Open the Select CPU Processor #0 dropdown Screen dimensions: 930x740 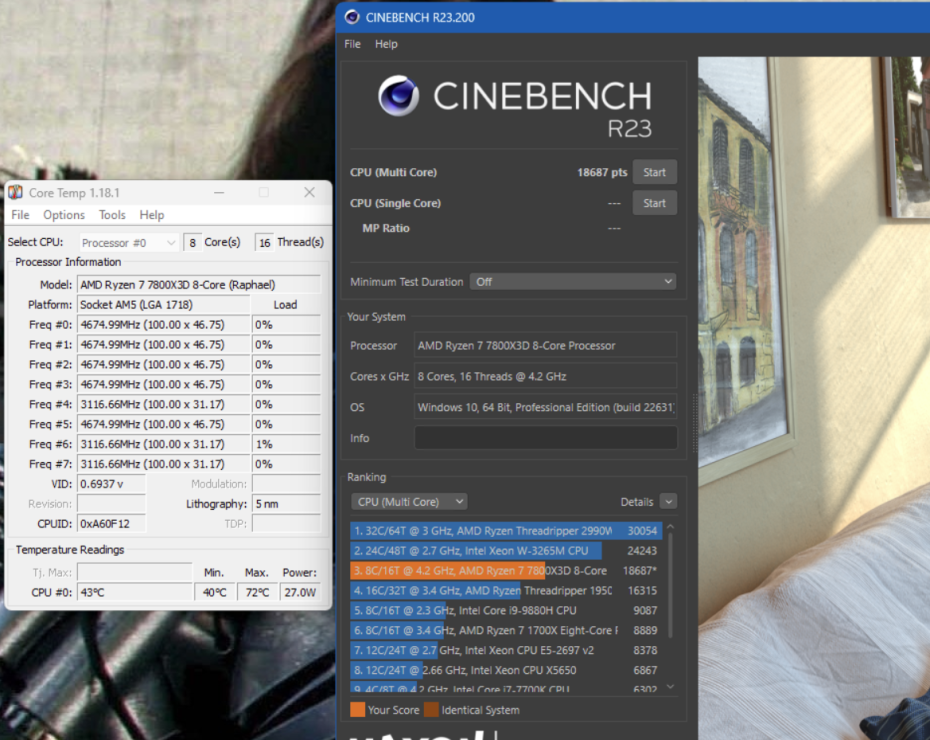pos(129,243)
